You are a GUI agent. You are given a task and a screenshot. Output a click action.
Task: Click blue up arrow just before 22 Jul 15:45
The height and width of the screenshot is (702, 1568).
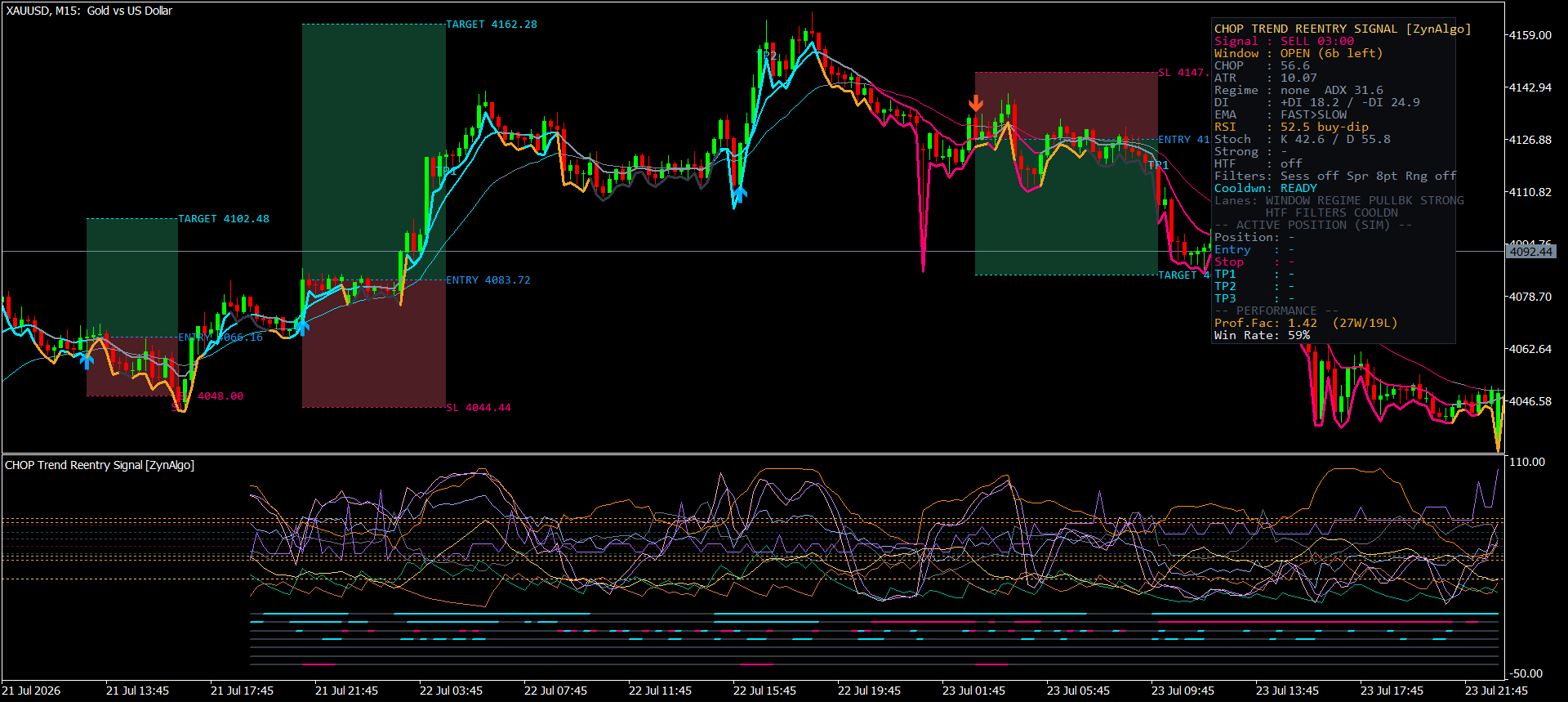click(738, 195)
